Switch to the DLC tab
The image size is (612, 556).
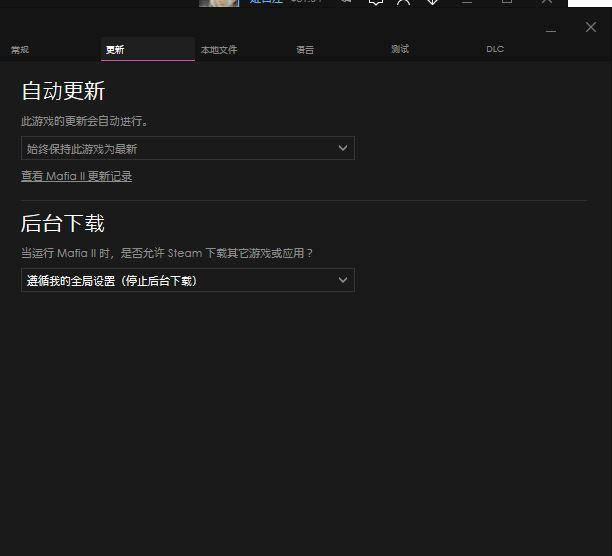(495, 49)
